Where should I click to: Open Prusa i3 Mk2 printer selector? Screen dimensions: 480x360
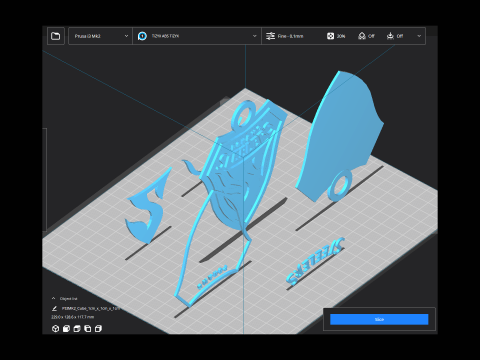click(x=100, y=36)
